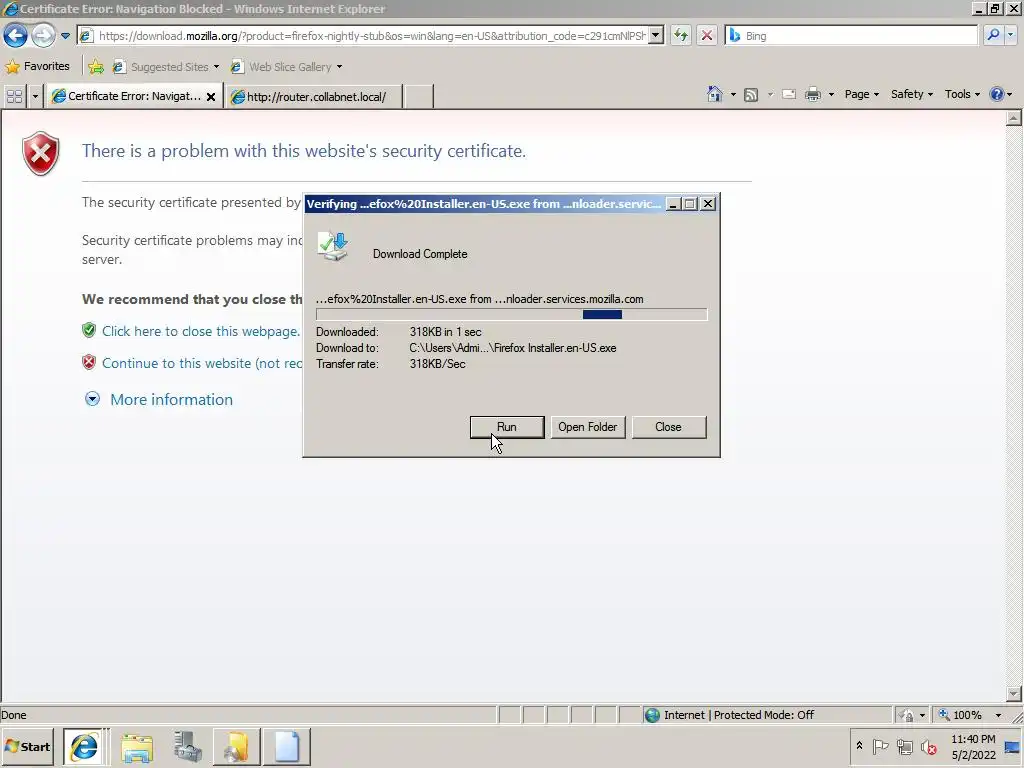Switch to the router.collabnet.local tab

click(313, 97)
